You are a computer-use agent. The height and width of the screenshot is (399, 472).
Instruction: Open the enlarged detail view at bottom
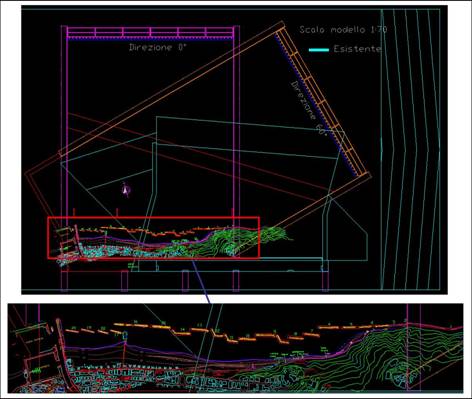click(235, 348)
